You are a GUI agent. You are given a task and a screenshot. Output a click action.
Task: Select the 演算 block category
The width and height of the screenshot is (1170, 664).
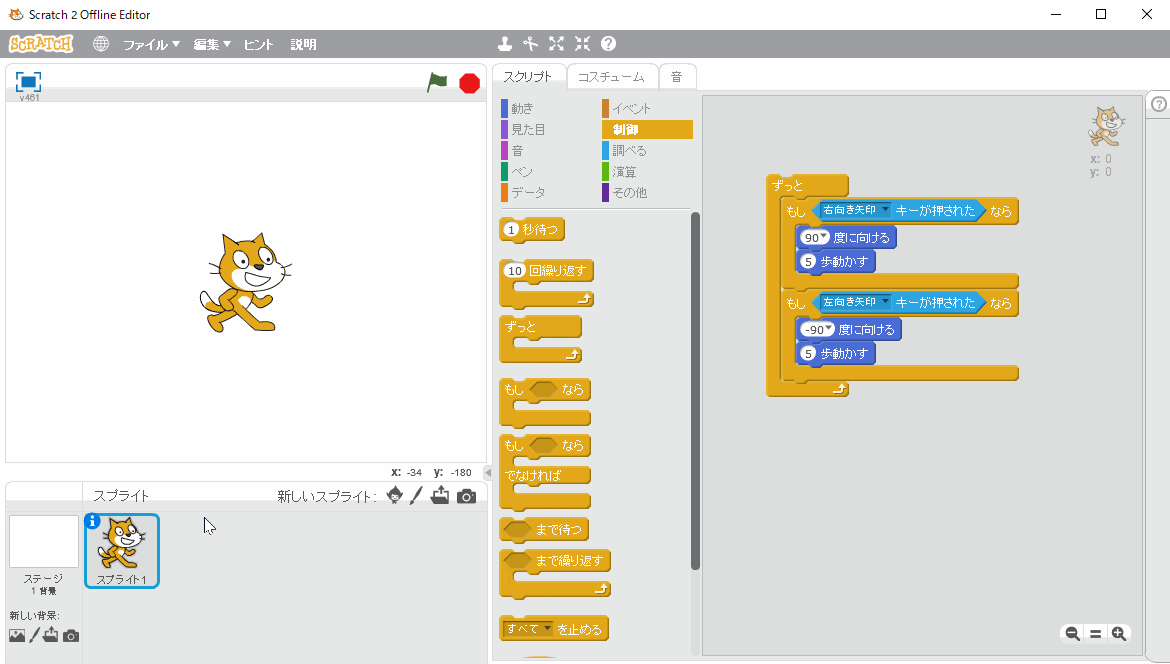[647, 172]
